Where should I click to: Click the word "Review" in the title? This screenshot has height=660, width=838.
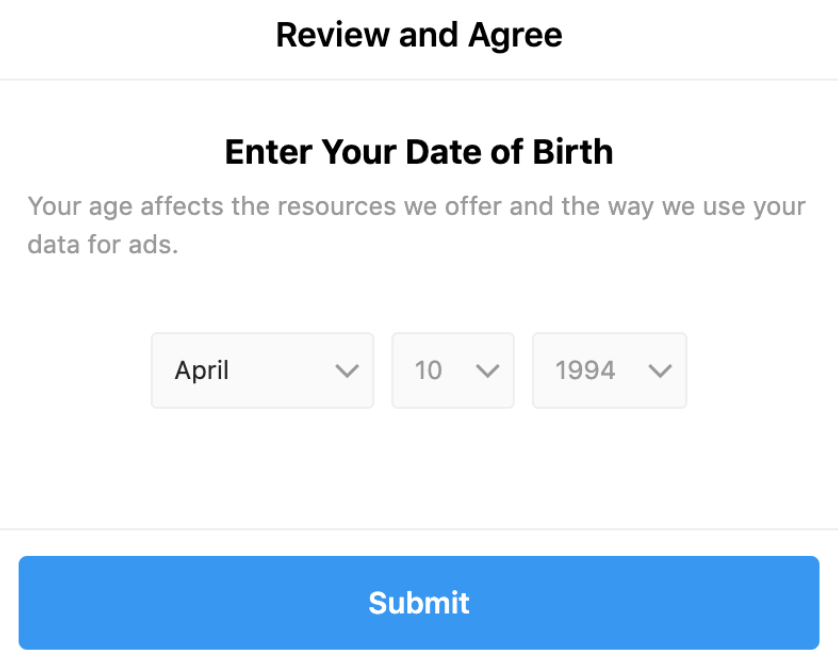click(x=332, y=35)
